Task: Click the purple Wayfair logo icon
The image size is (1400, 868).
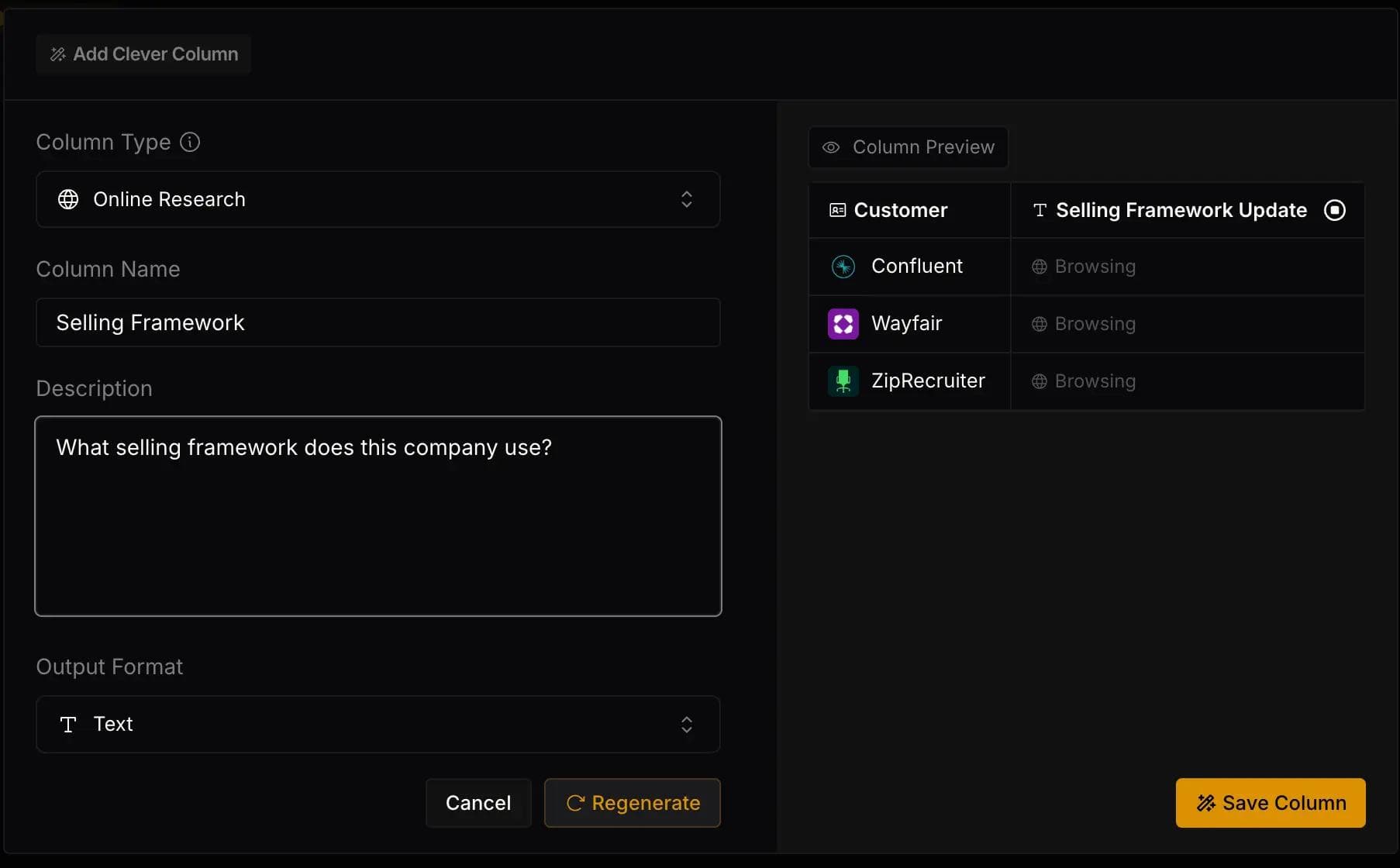Action: pos(843,324)
